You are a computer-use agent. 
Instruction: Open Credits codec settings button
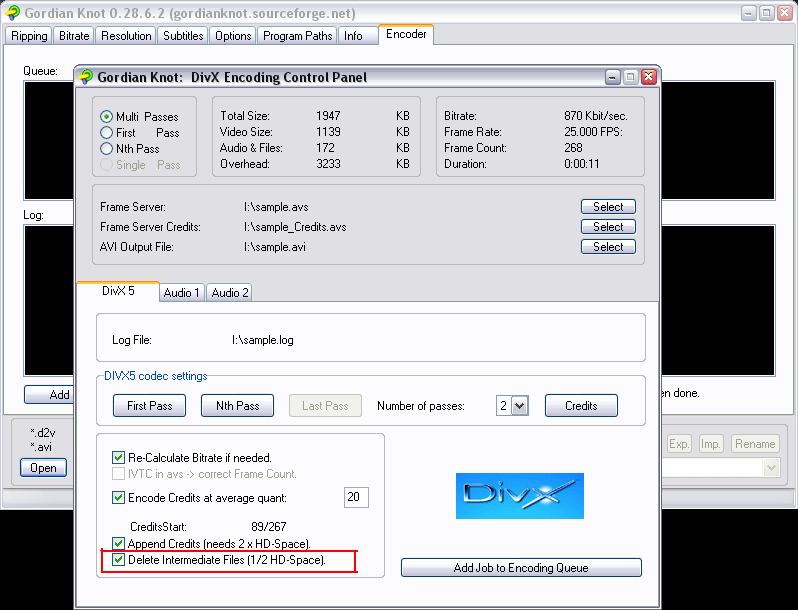pos(581,405)
